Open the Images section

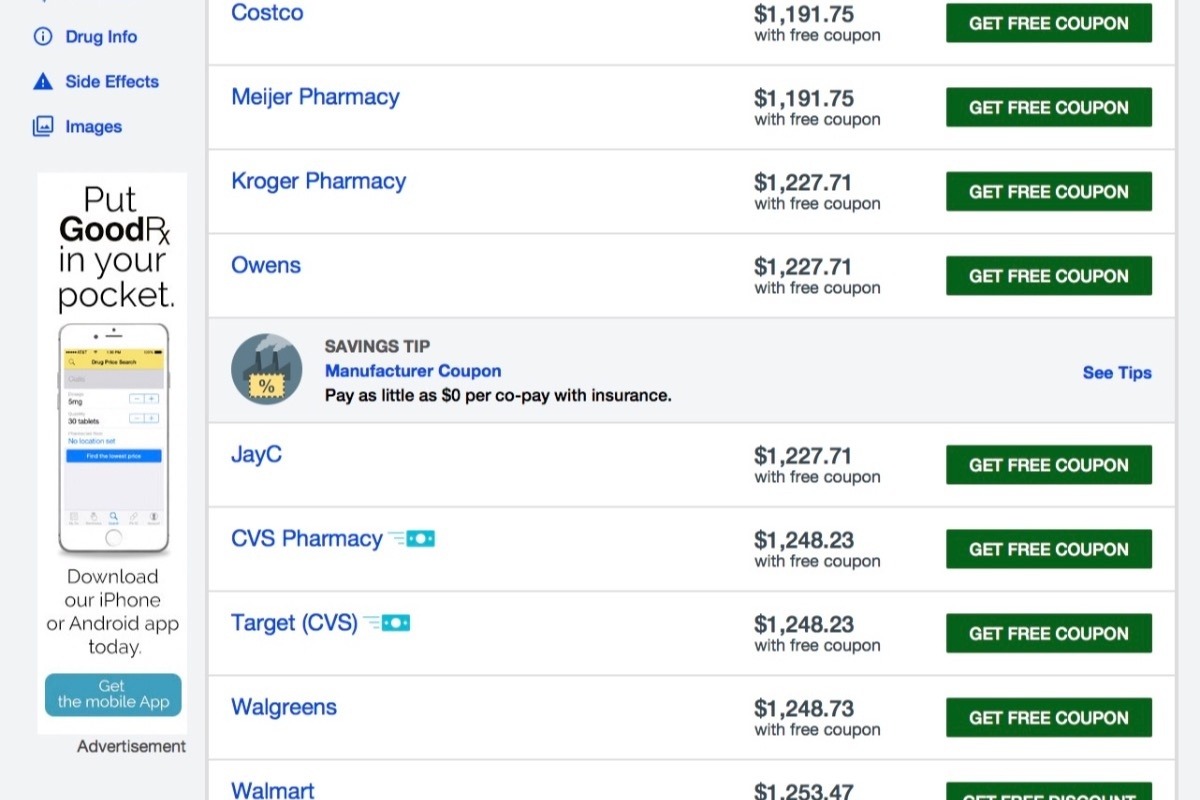(x=94, y=127)
